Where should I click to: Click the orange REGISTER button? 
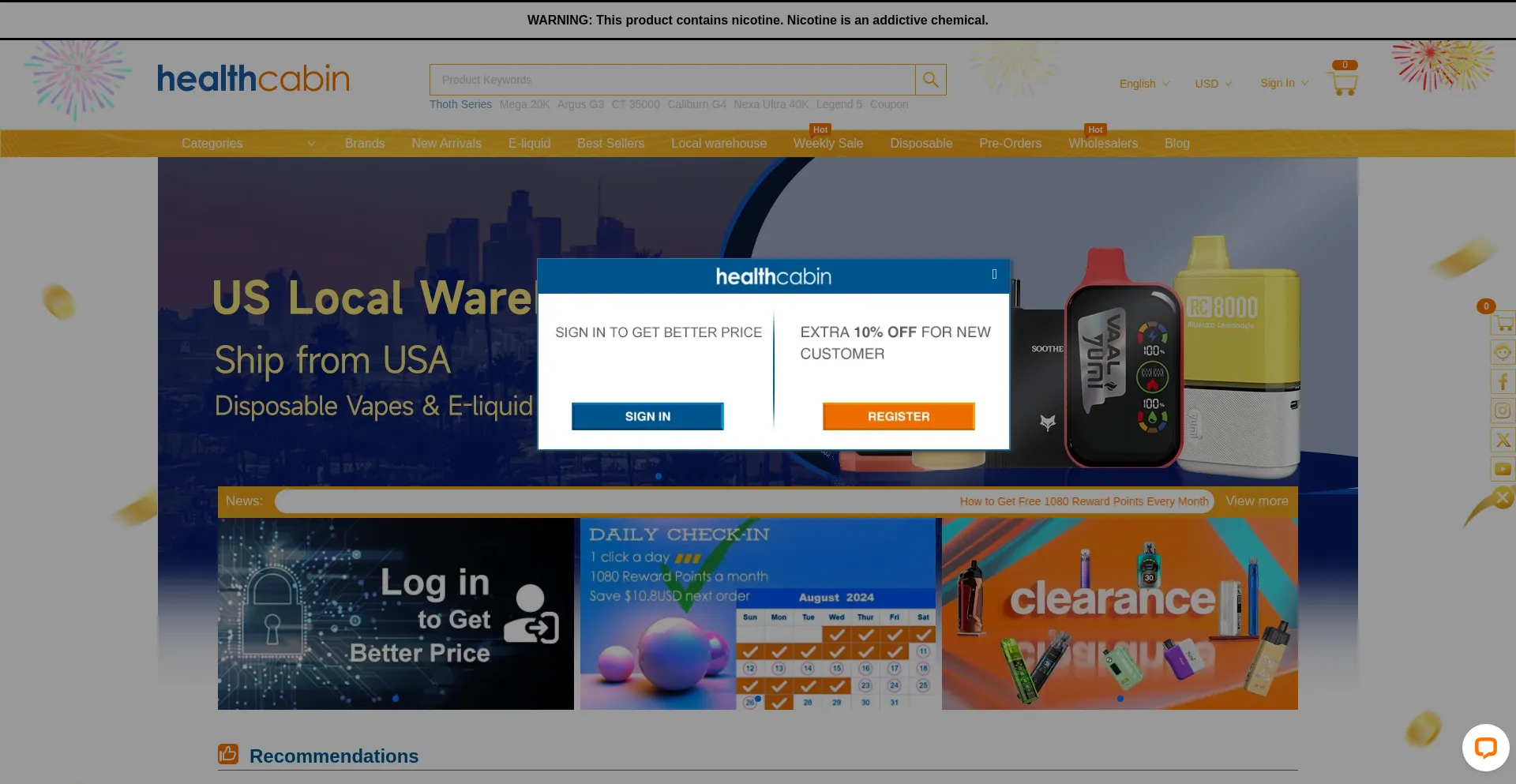coord(899,416)
